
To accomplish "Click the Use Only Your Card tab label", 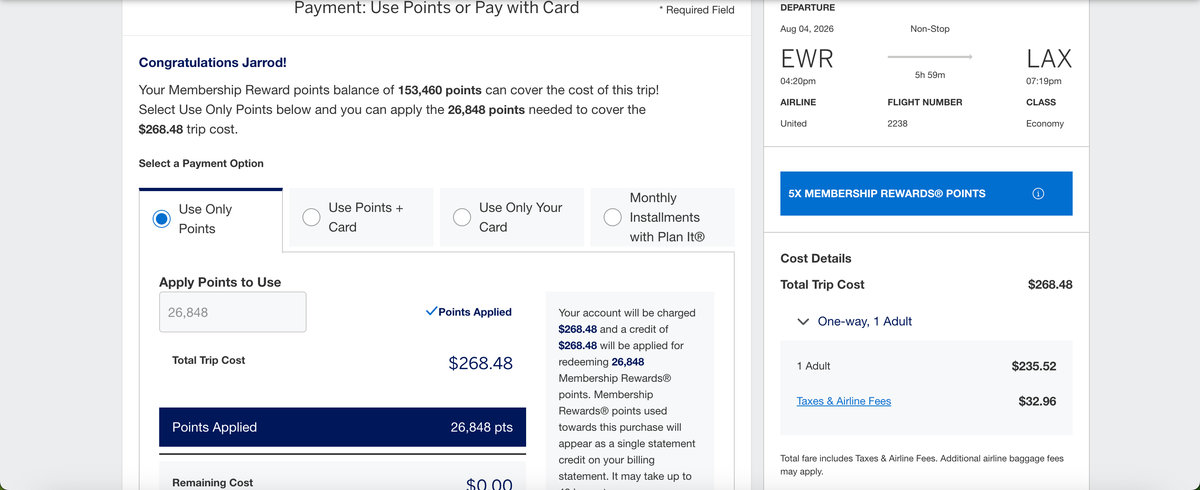I will click(520, 217).
